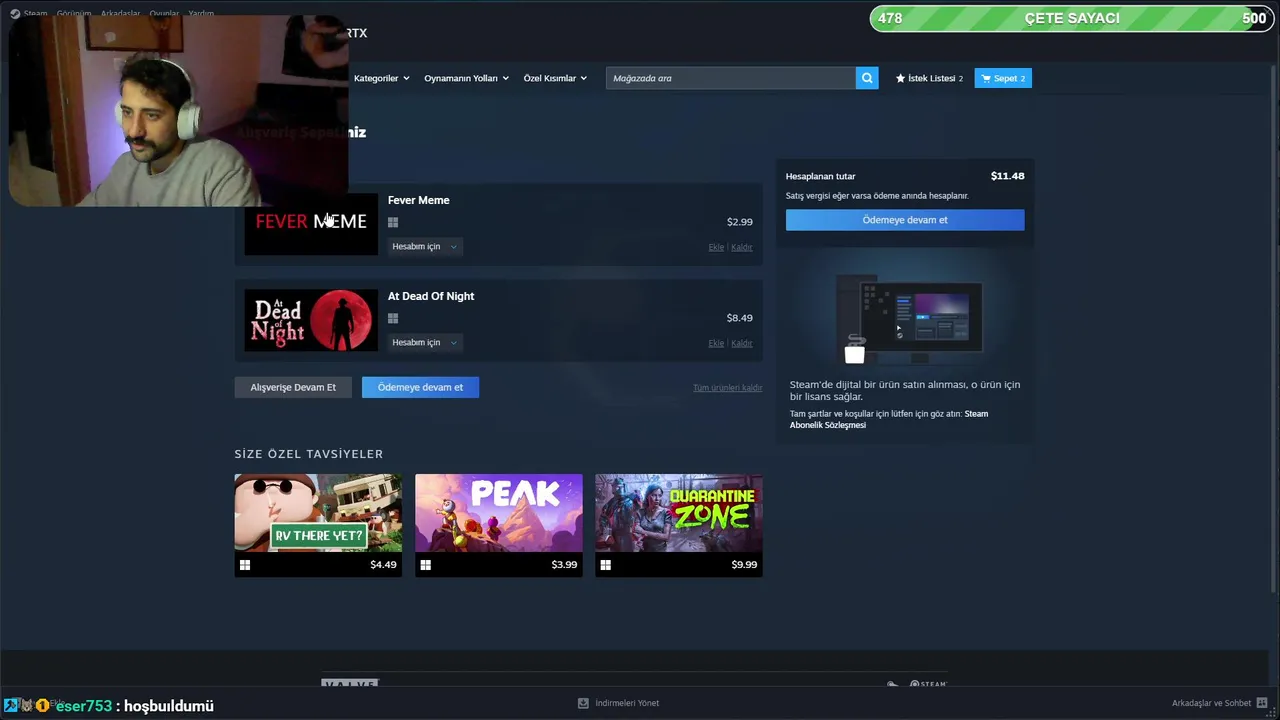
Task: Open the Fever Meme title link
Action: [x=418, y=200]
